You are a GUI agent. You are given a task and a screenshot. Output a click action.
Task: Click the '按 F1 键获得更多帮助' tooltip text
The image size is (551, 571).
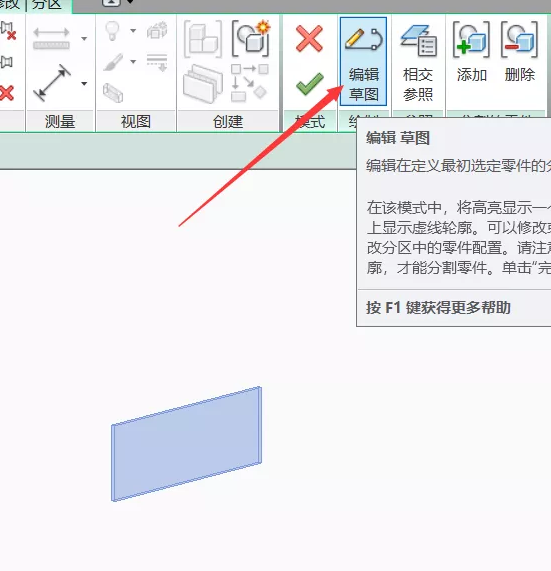click(x=438, y=308)
